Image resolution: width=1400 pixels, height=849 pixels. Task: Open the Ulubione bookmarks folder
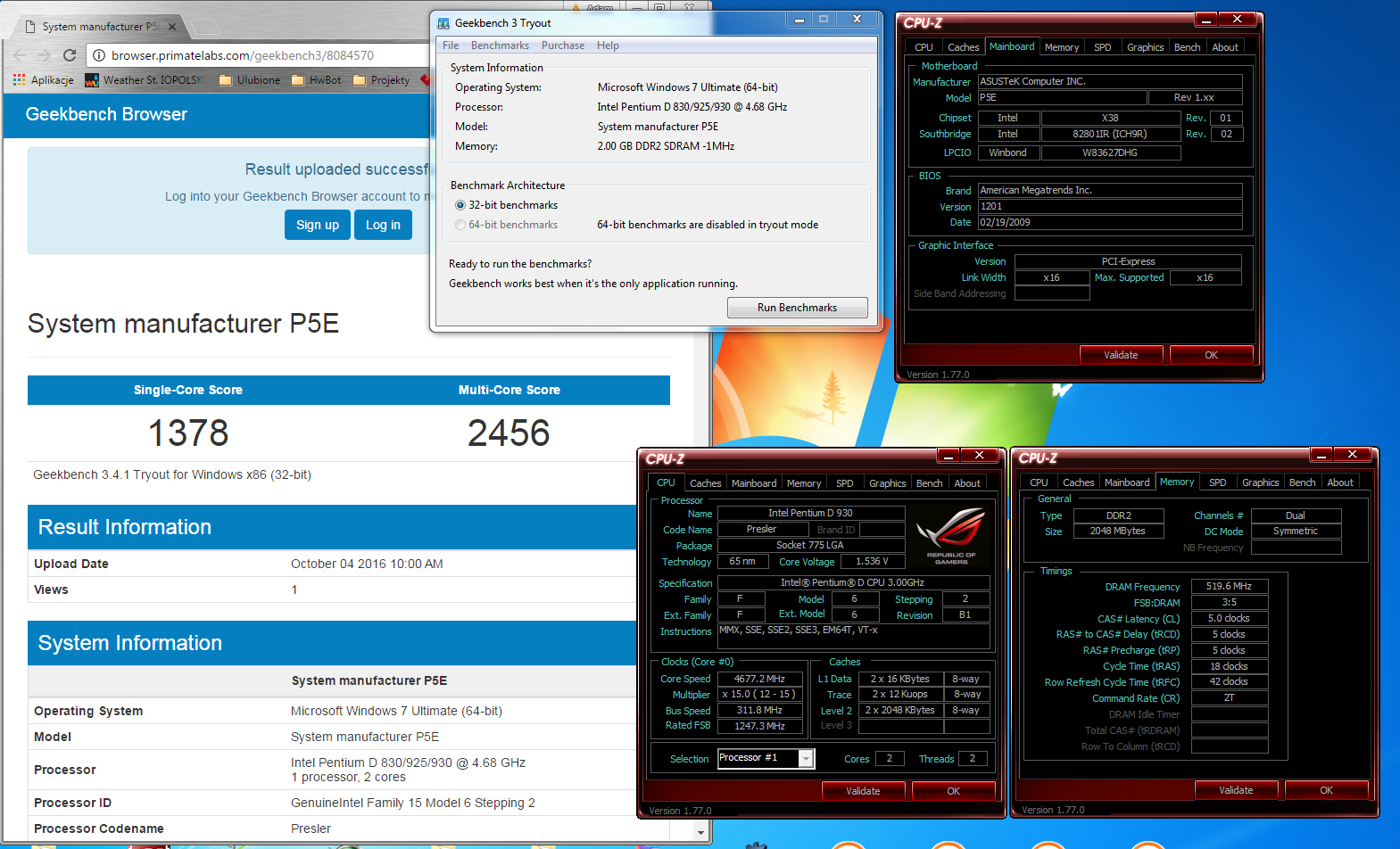(x=250, y=80)
